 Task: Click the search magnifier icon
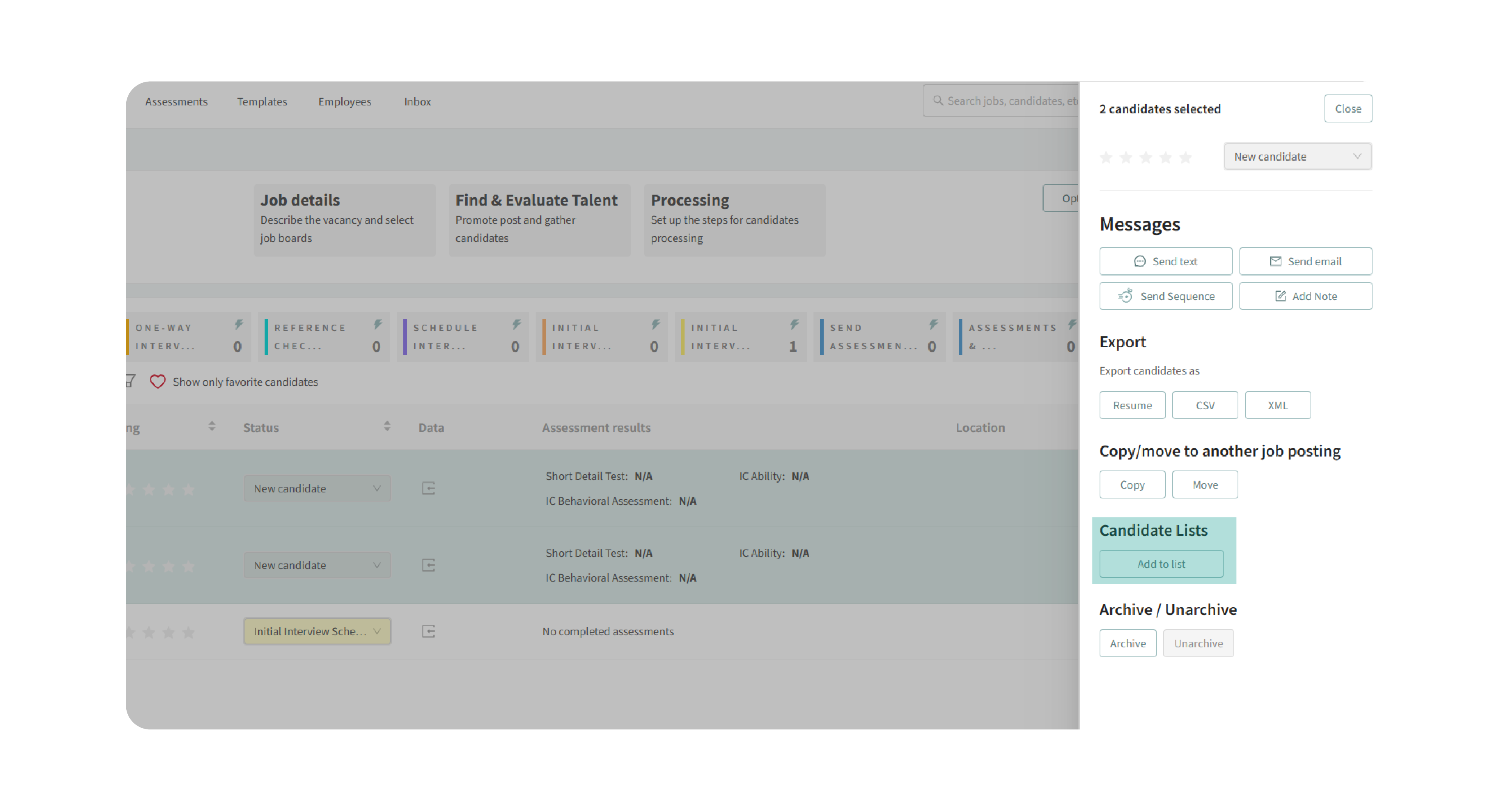(937, 101)
